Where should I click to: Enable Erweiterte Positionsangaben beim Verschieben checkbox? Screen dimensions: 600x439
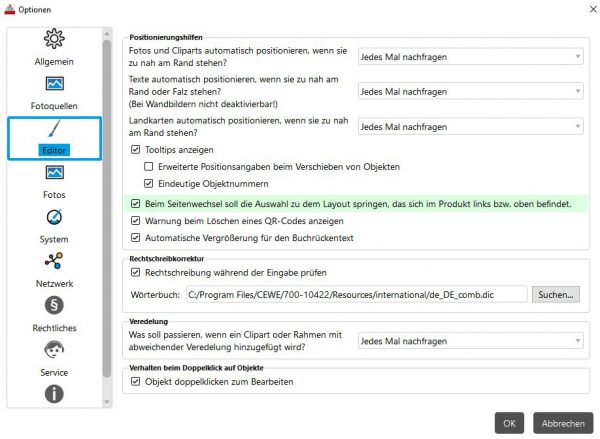pyautogui.click(x=148, y=166)
